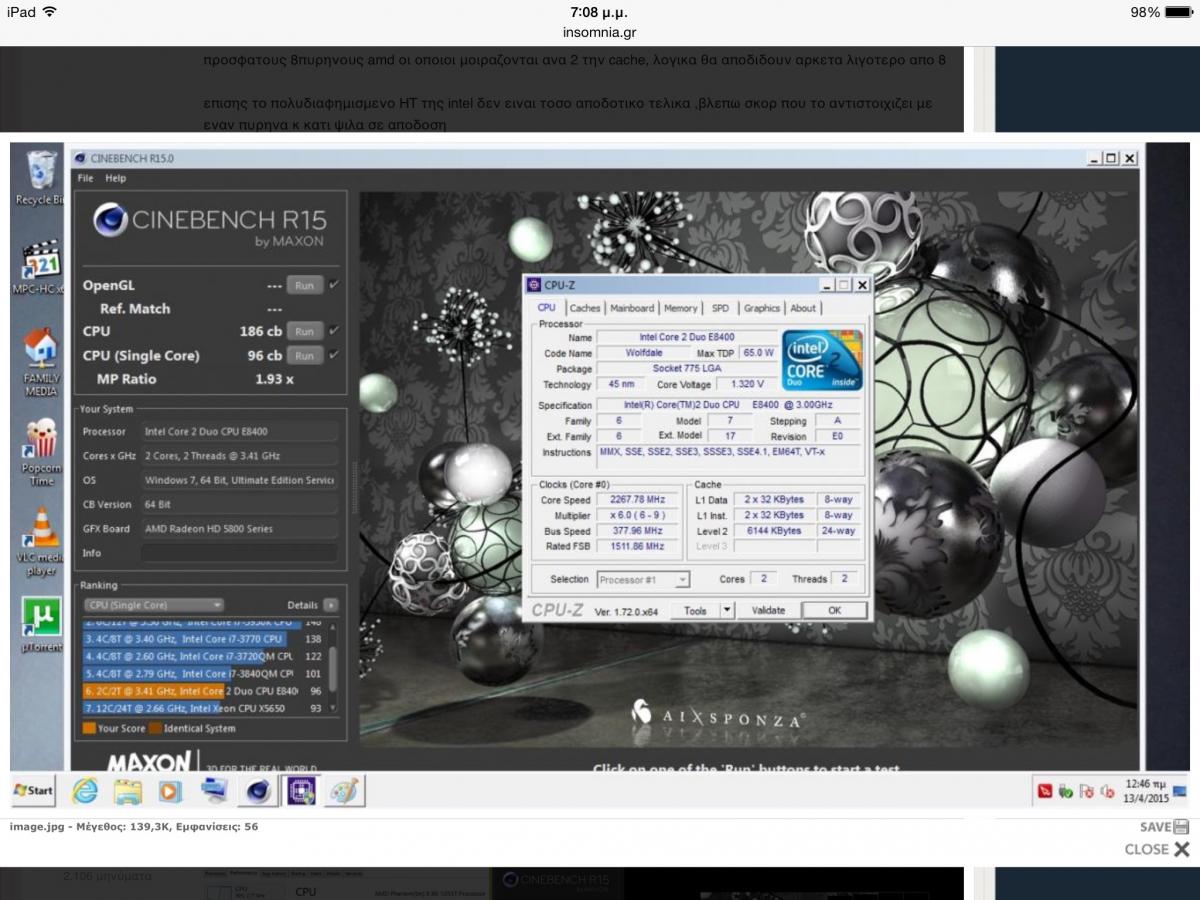Image resolution: width=1200 pixels, height=900 pixels.
Task: Click the Windows Start button
Action: tap(34, 790)
